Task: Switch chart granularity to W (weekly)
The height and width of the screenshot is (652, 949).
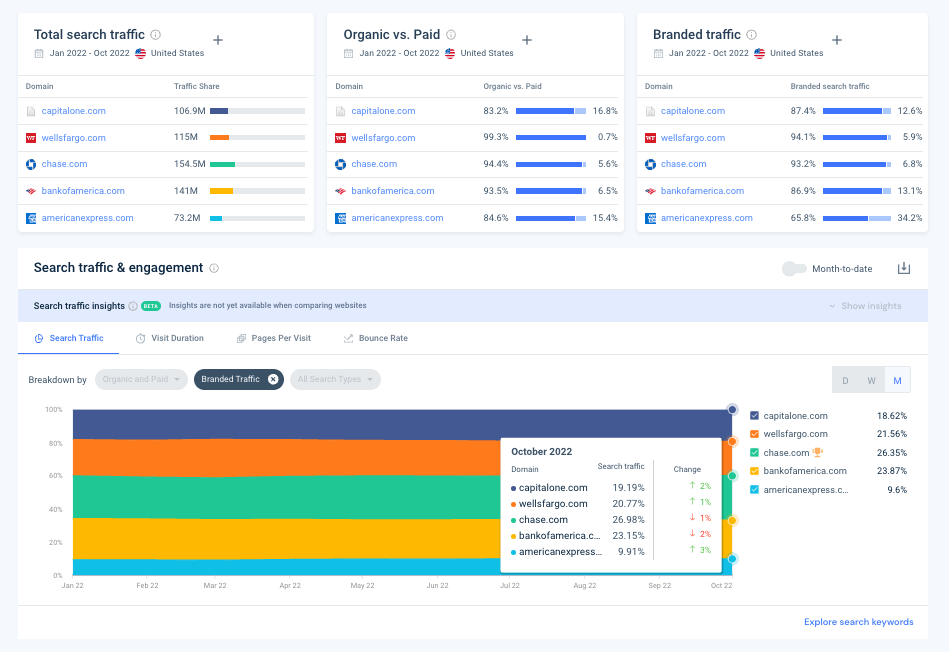Action: [872, 380]
